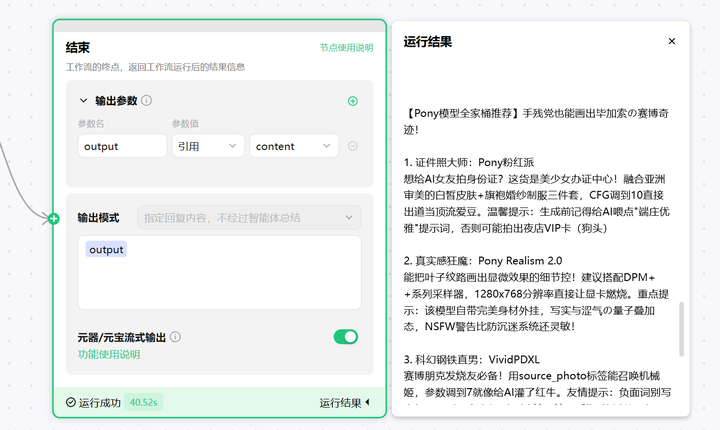720x430 pixels.
Task: Click the 参数值 column label
Action: 186,124
